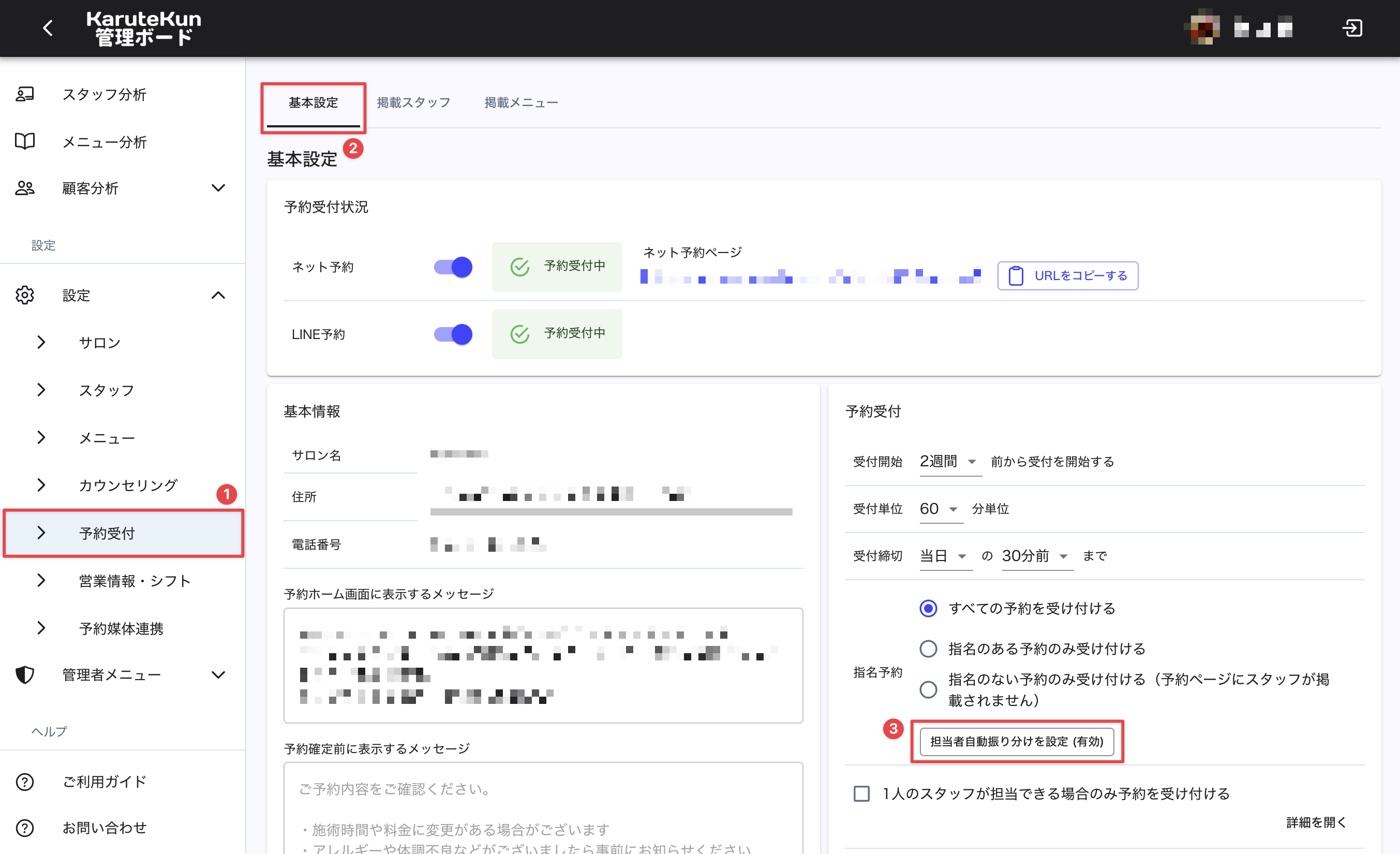Select 指名のない予約のみ受け付ける radio option
Viewport: 1400px width, 854px height.
coord(928,690)
